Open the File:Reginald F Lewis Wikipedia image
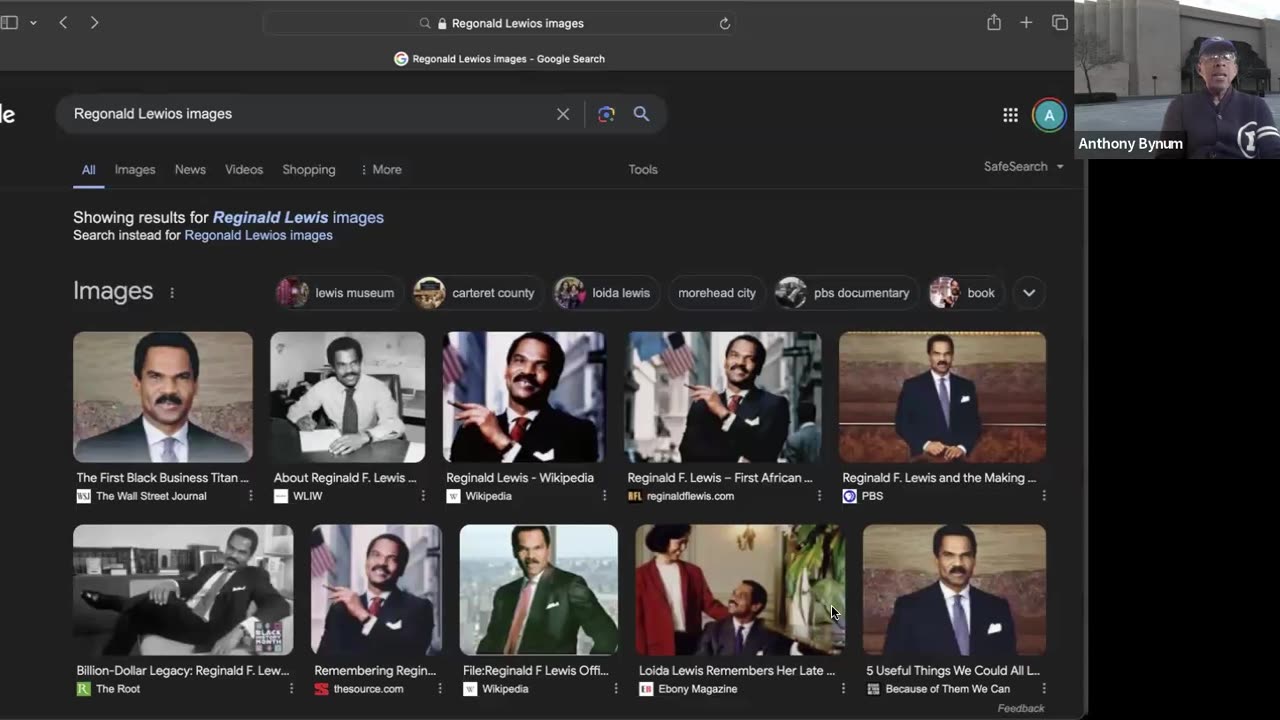The image size is (1280, 720). coord(539,590)
